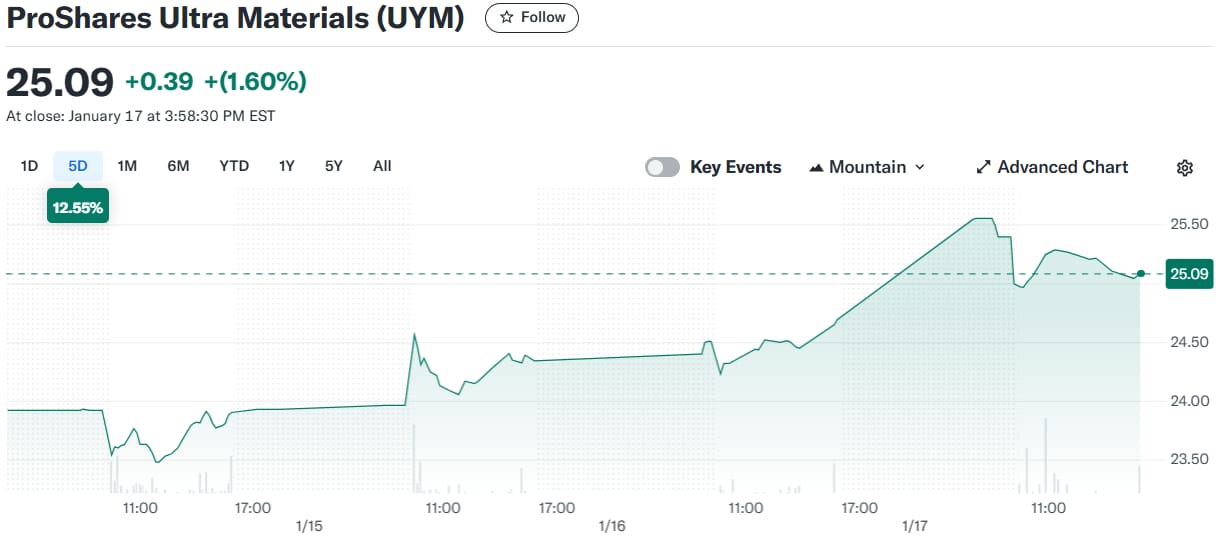
Task: Select the 1D time range
Action: pos(29,166)
